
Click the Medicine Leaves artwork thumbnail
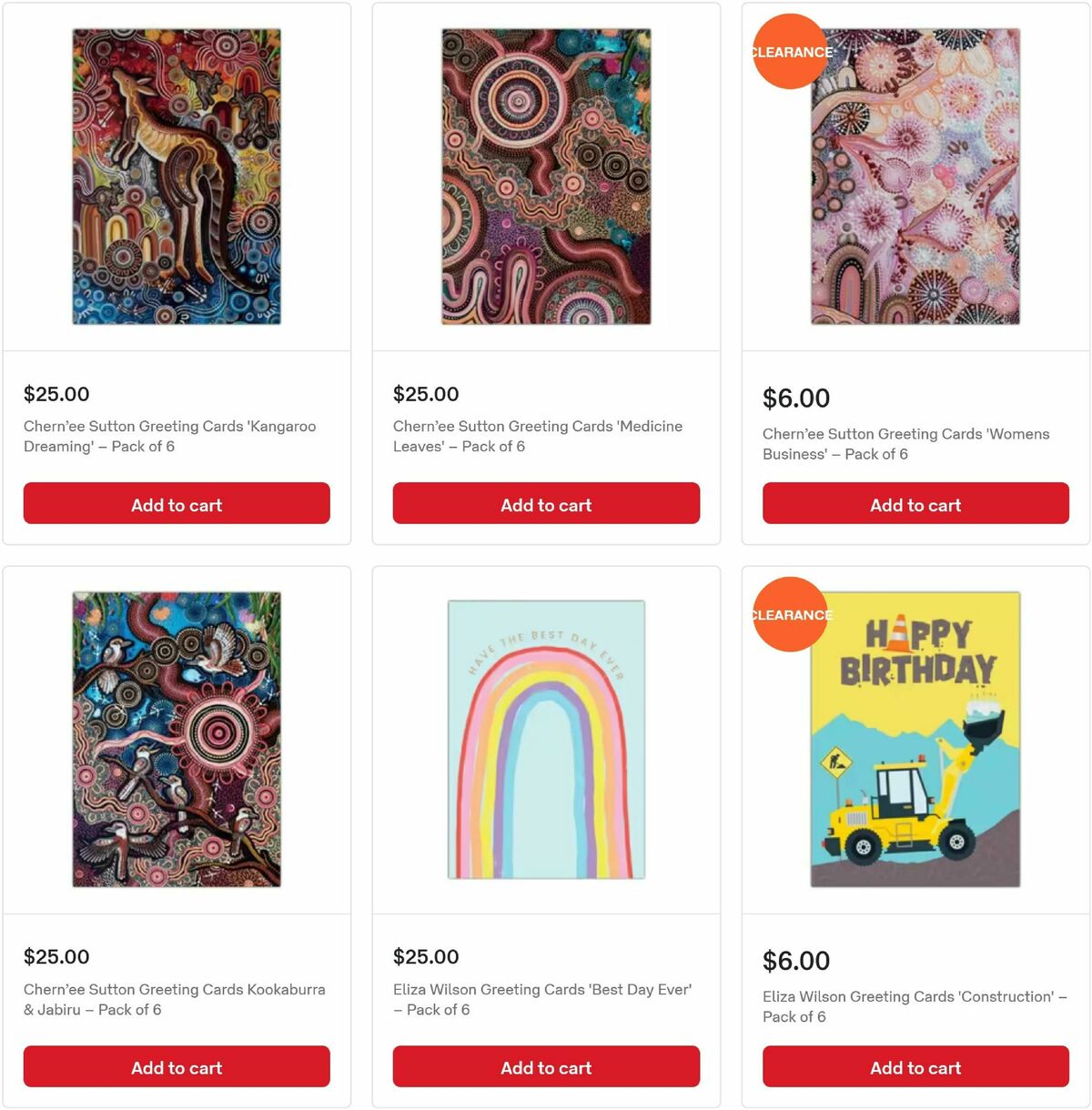(x=545, y=177)
